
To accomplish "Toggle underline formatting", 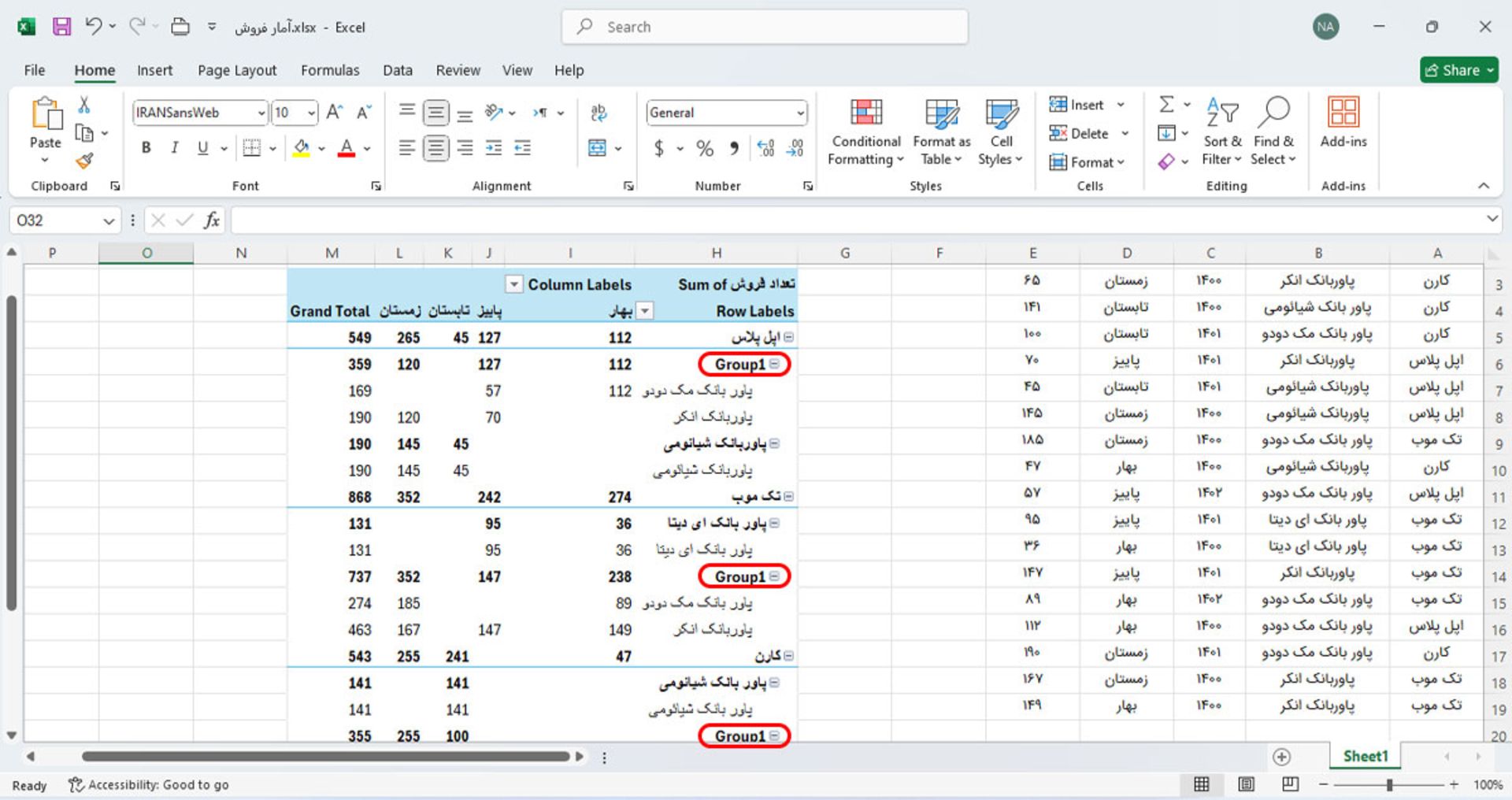I will click(x=202, y=147).
